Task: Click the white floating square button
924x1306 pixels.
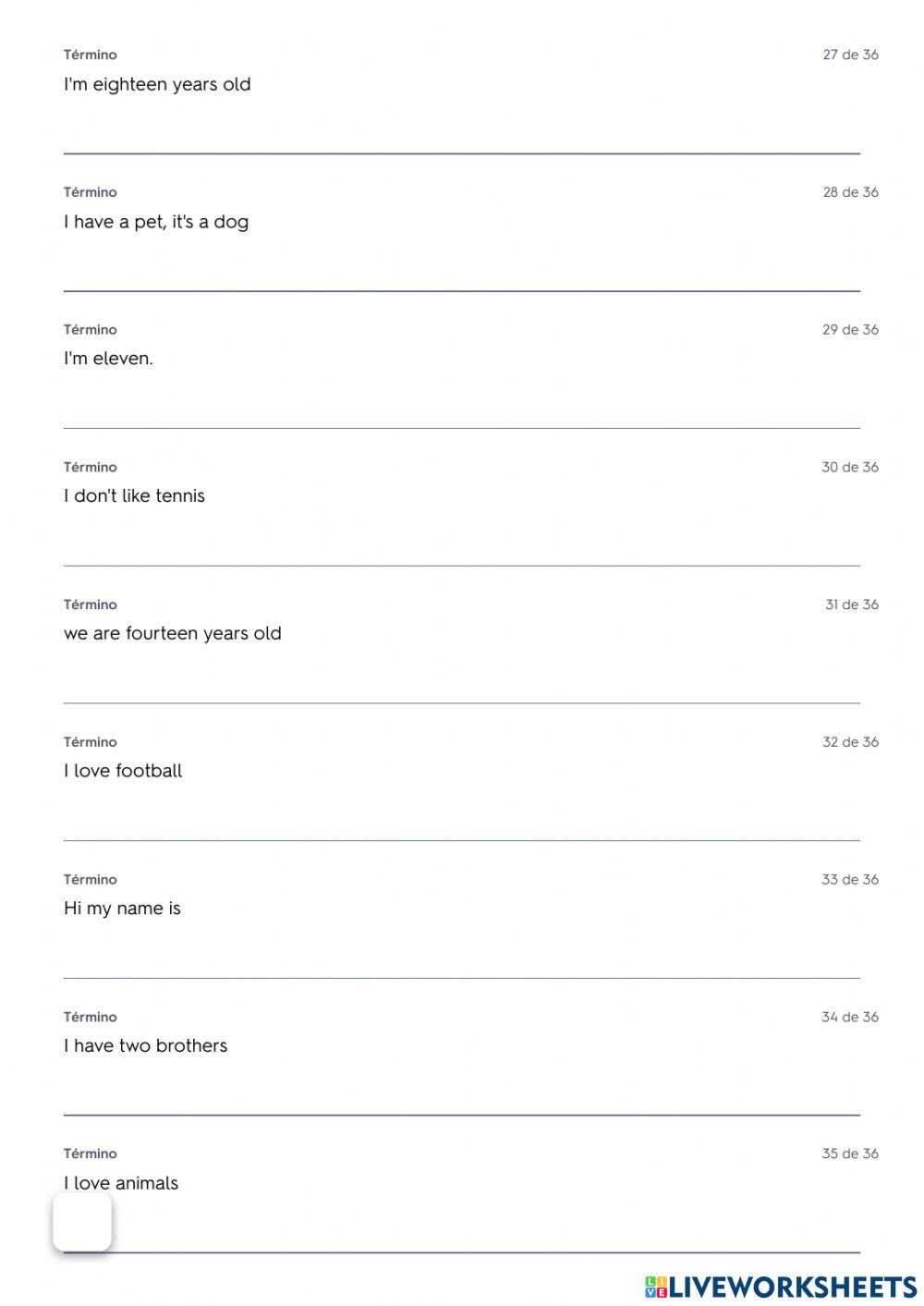Action: [x=82, y=1221]
